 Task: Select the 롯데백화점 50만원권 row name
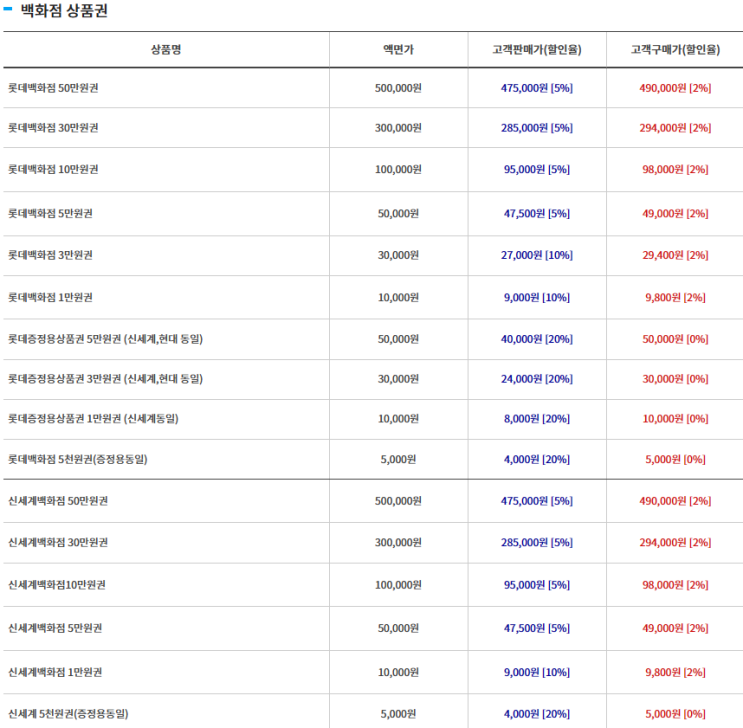[x=53, y=88]
